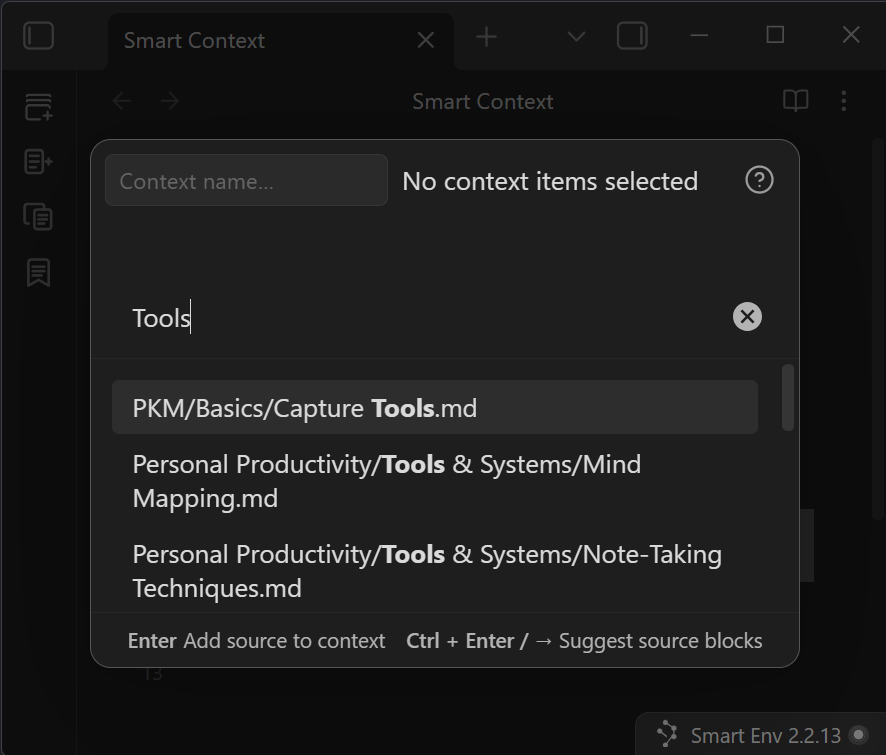The height and width of the screenshot is (755, 886).
Task: Navigate back with left arrow
Action: (122, 101)
